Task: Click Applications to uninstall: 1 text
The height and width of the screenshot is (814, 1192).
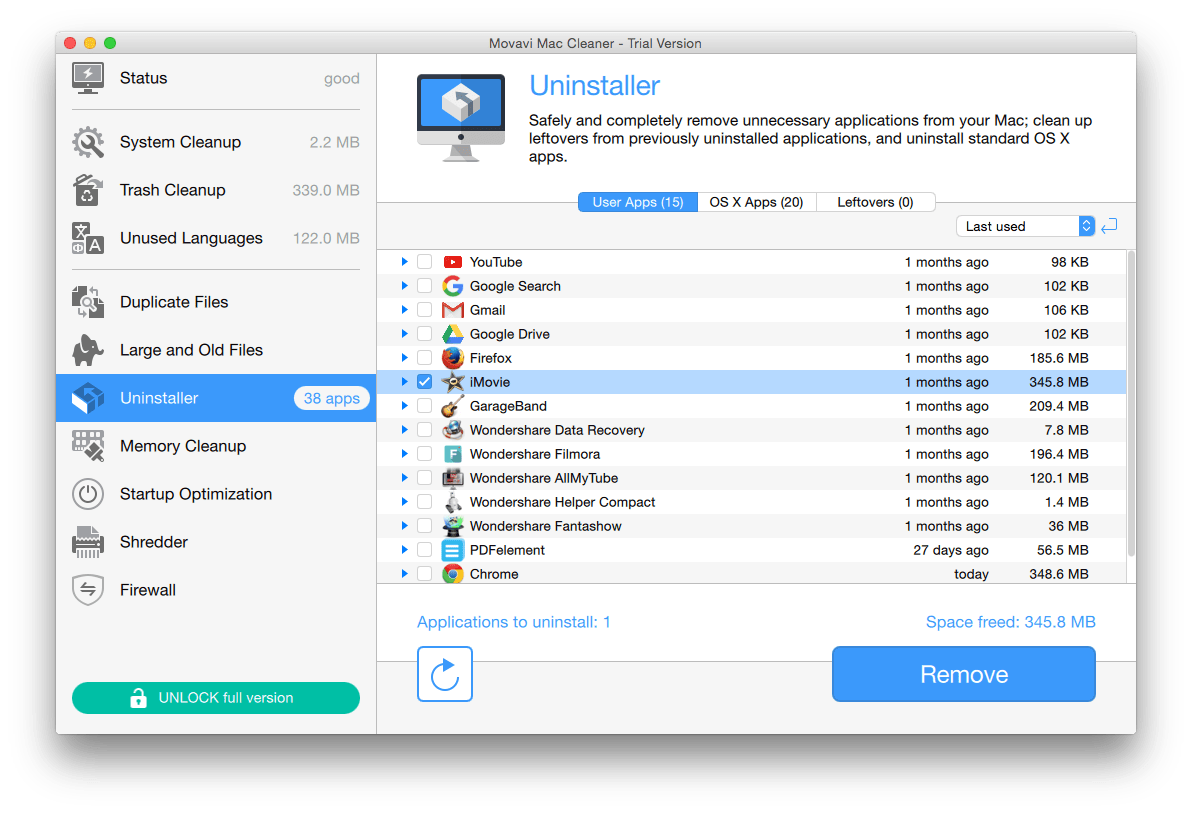Action: click(x=514, y=622)
